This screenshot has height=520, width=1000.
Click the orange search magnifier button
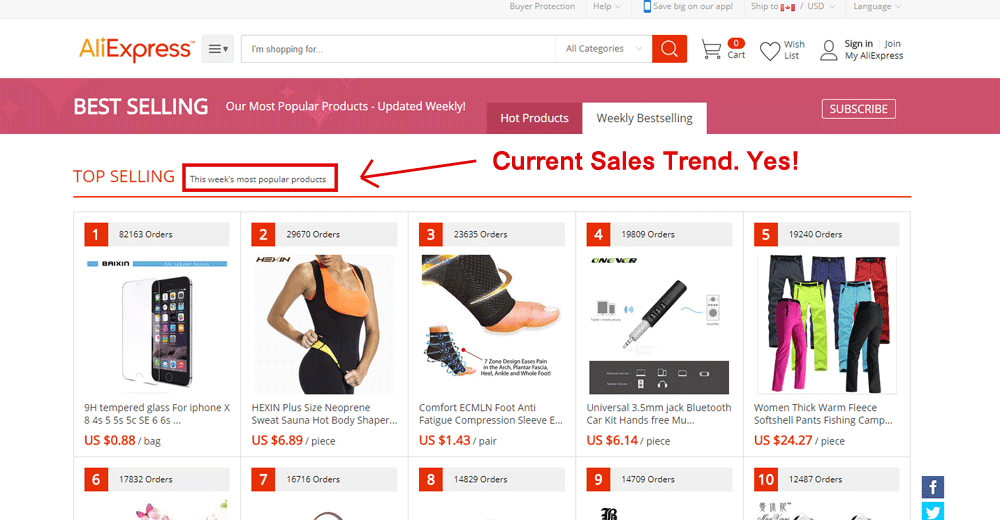pyautogui.click(x=669, y=49)
